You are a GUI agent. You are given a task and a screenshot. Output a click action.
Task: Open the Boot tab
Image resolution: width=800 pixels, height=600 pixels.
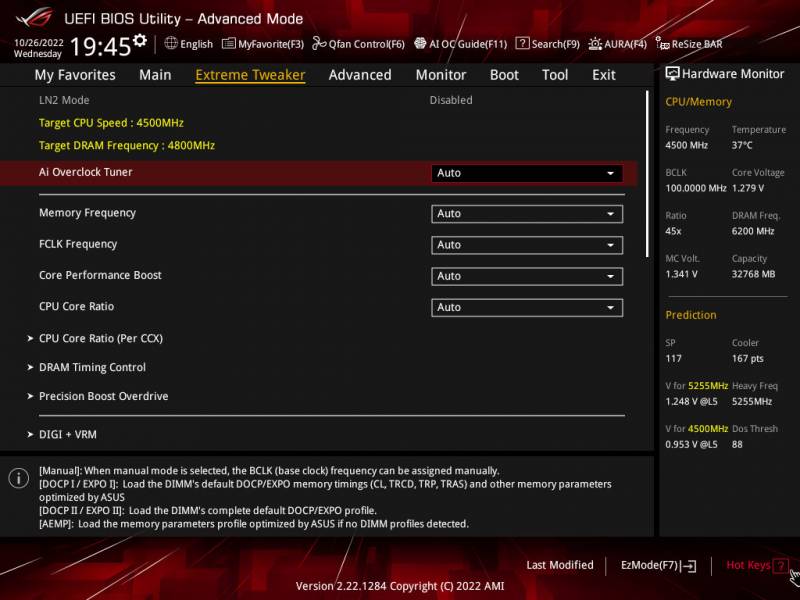pos(504,75)
